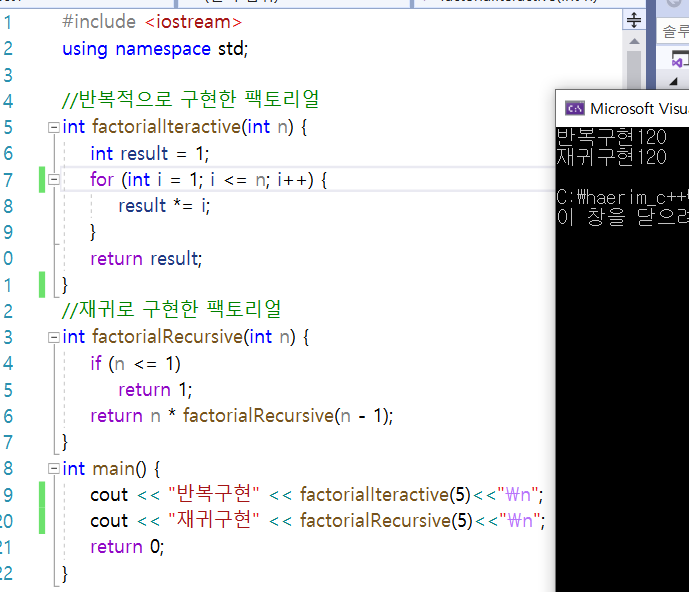This screenshot has width=689, height=592.
Task: Click the string "반복구현" in cout line
Action: [214, 494]
